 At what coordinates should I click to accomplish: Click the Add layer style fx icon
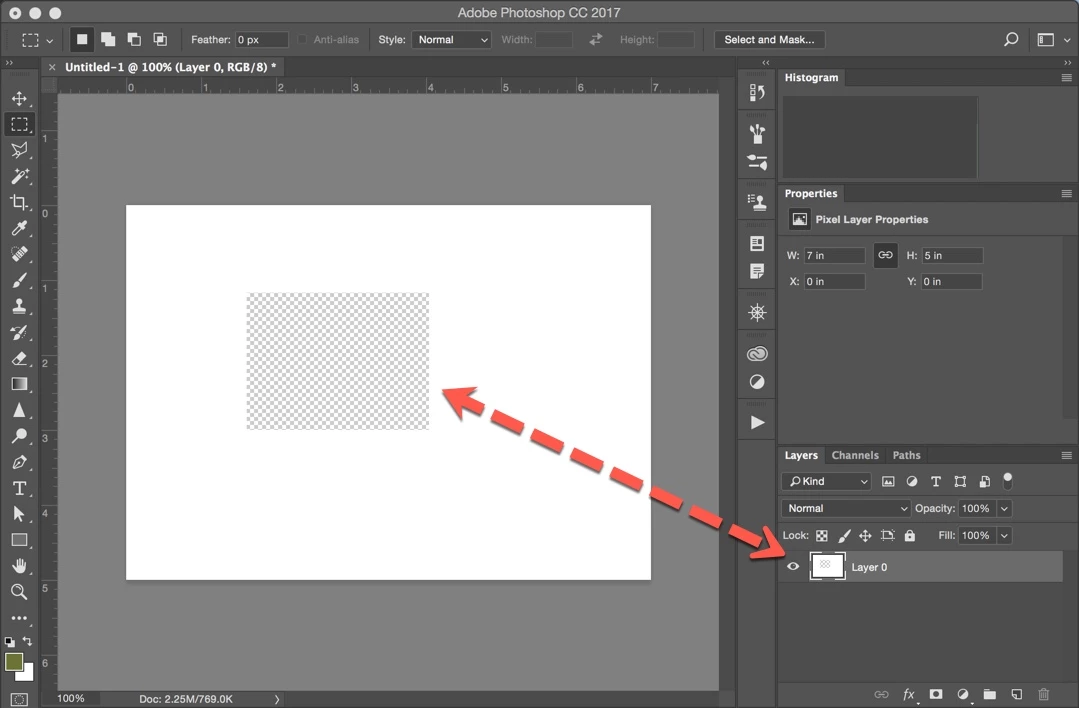908,694
